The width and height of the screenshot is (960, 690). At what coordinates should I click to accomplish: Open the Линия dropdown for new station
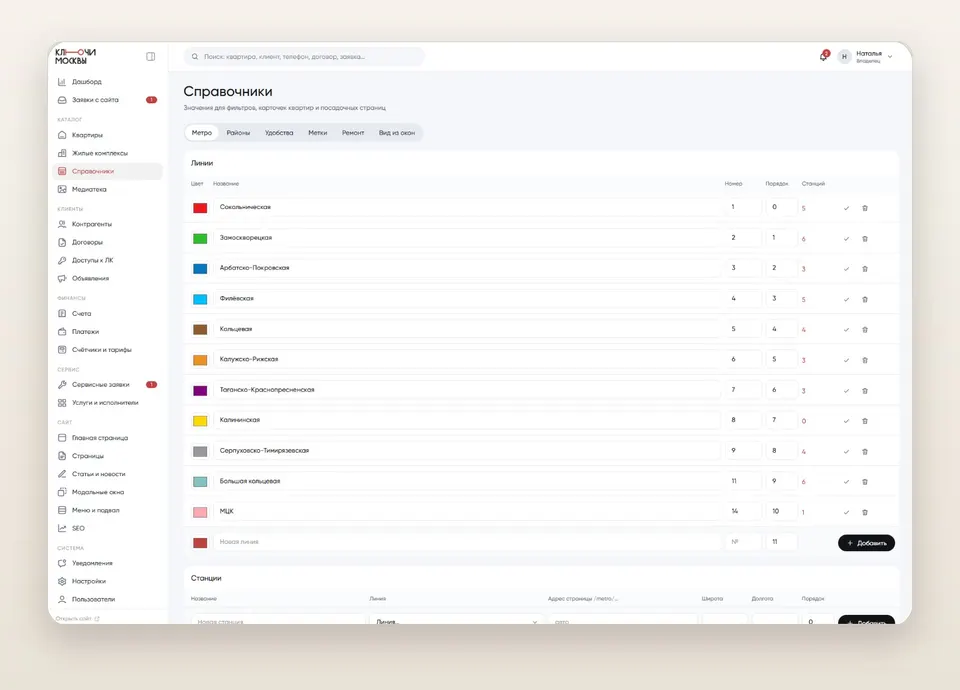(x=456, y=620)
